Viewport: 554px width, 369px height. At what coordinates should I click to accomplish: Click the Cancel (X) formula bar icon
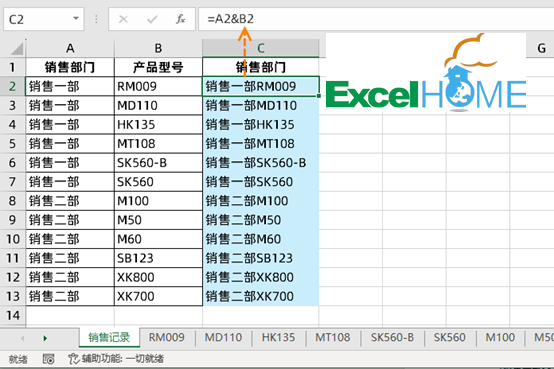coord(123,19)
